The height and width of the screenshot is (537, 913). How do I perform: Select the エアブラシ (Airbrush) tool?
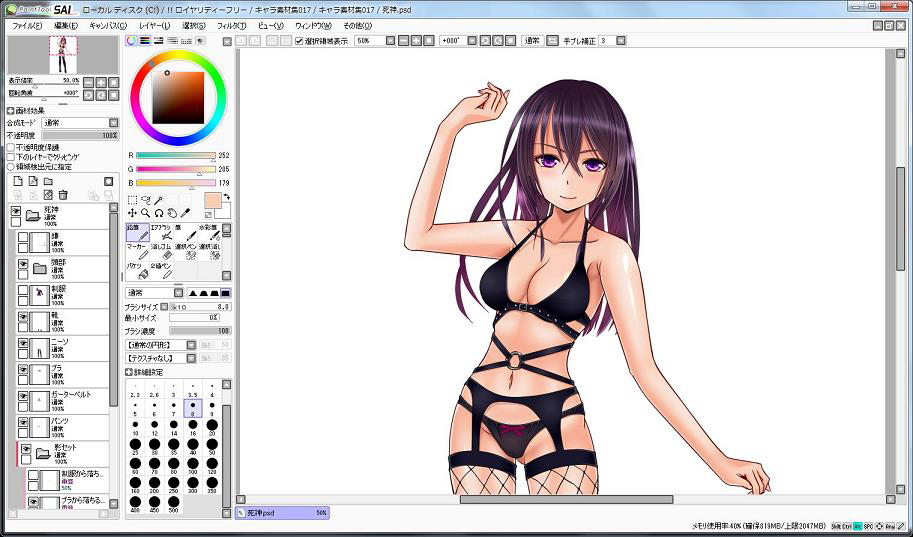click(161, 233)
